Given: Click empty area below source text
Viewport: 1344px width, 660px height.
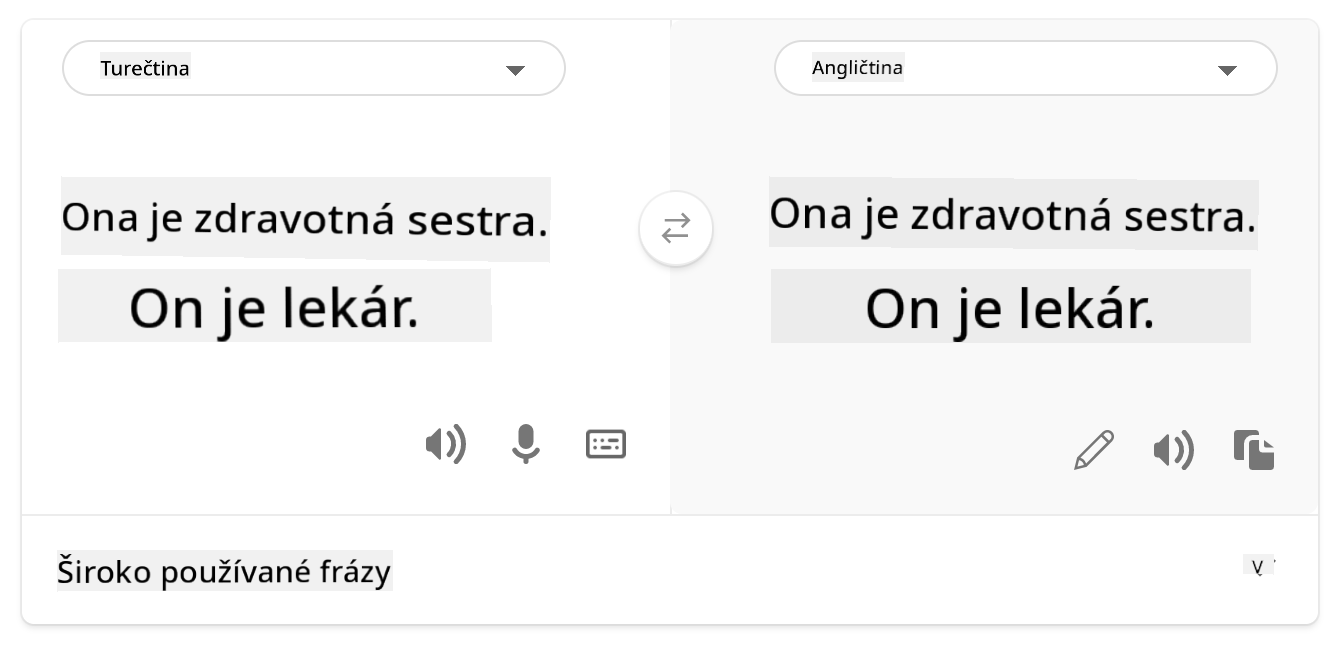Looking at the screenshot, I should (x=250, y=410).
